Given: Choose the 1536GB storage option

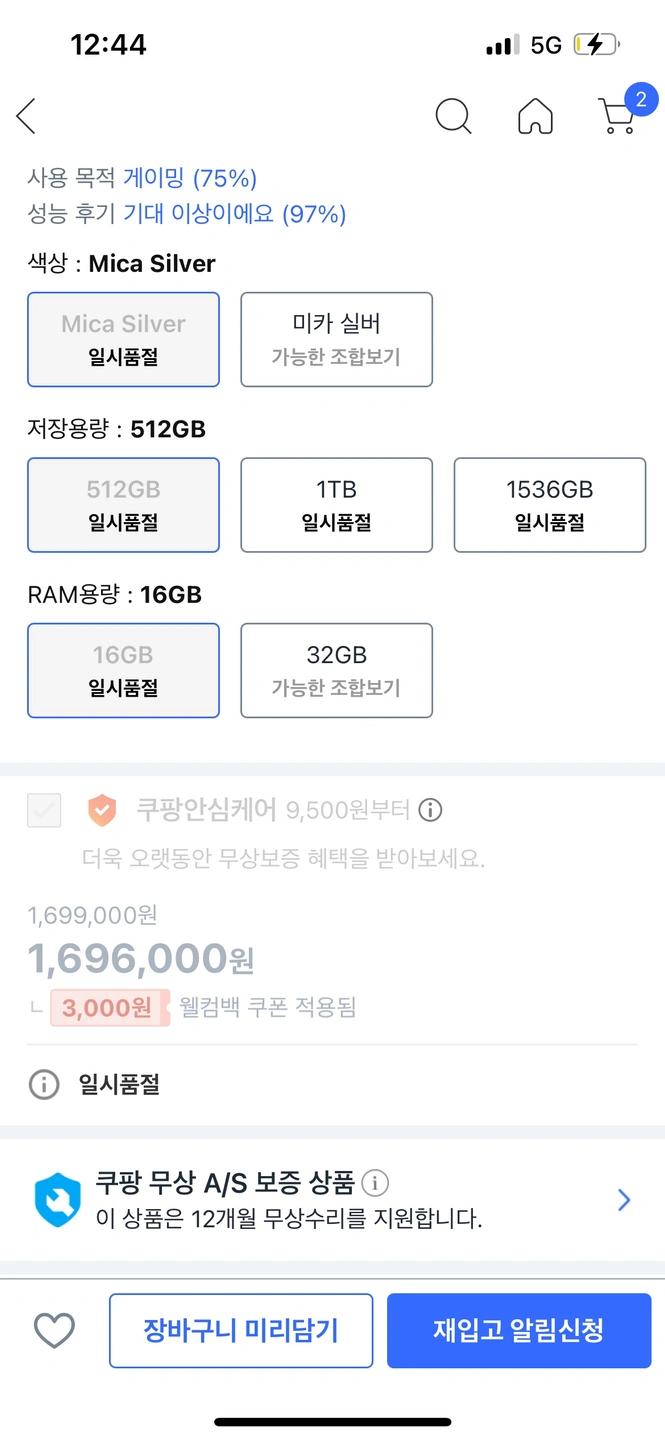Looking at the screenshot, I should 549,505.
